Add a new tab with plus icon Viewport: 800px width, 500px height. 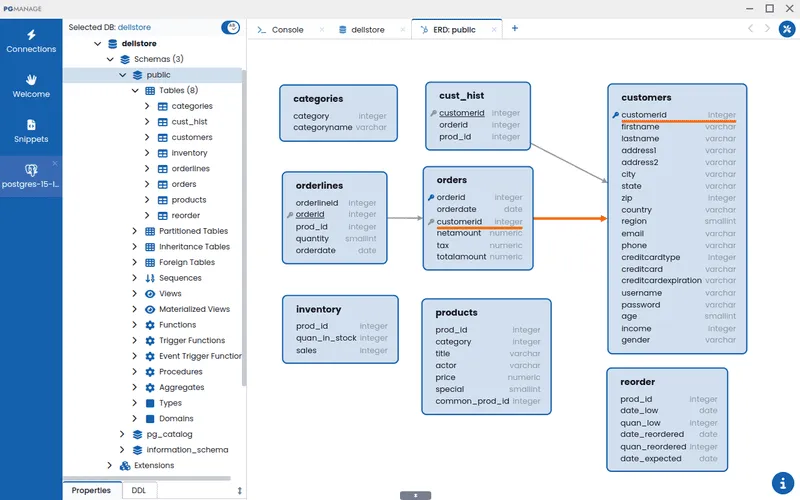pyautogui.click(x=515, y=29)
